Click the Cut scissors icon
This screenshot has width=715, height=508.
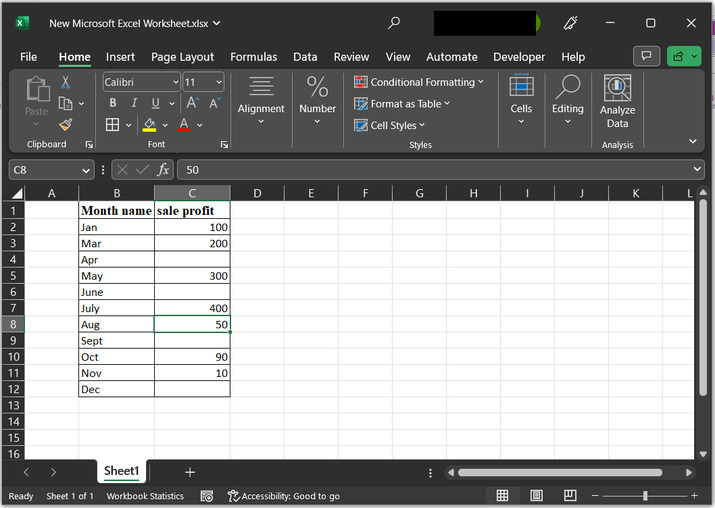tap(66, 82)
